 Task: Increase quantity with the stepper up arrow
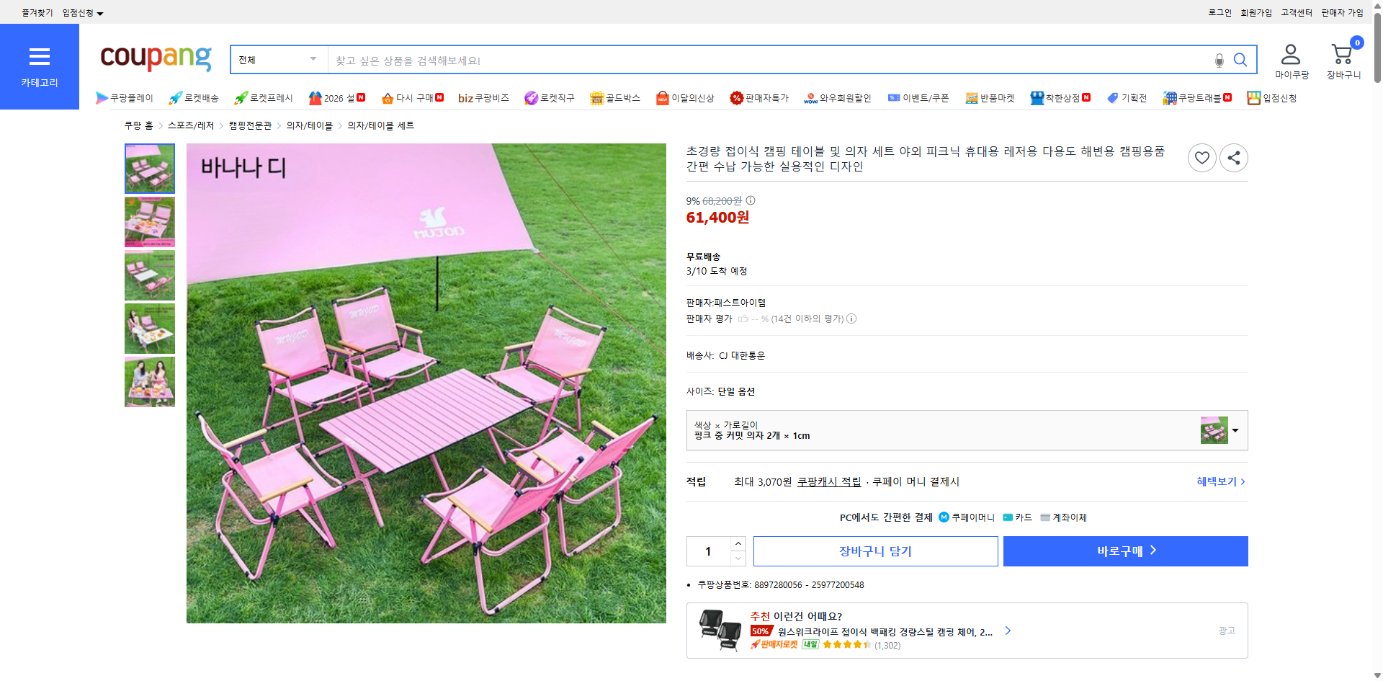point(737,544)
